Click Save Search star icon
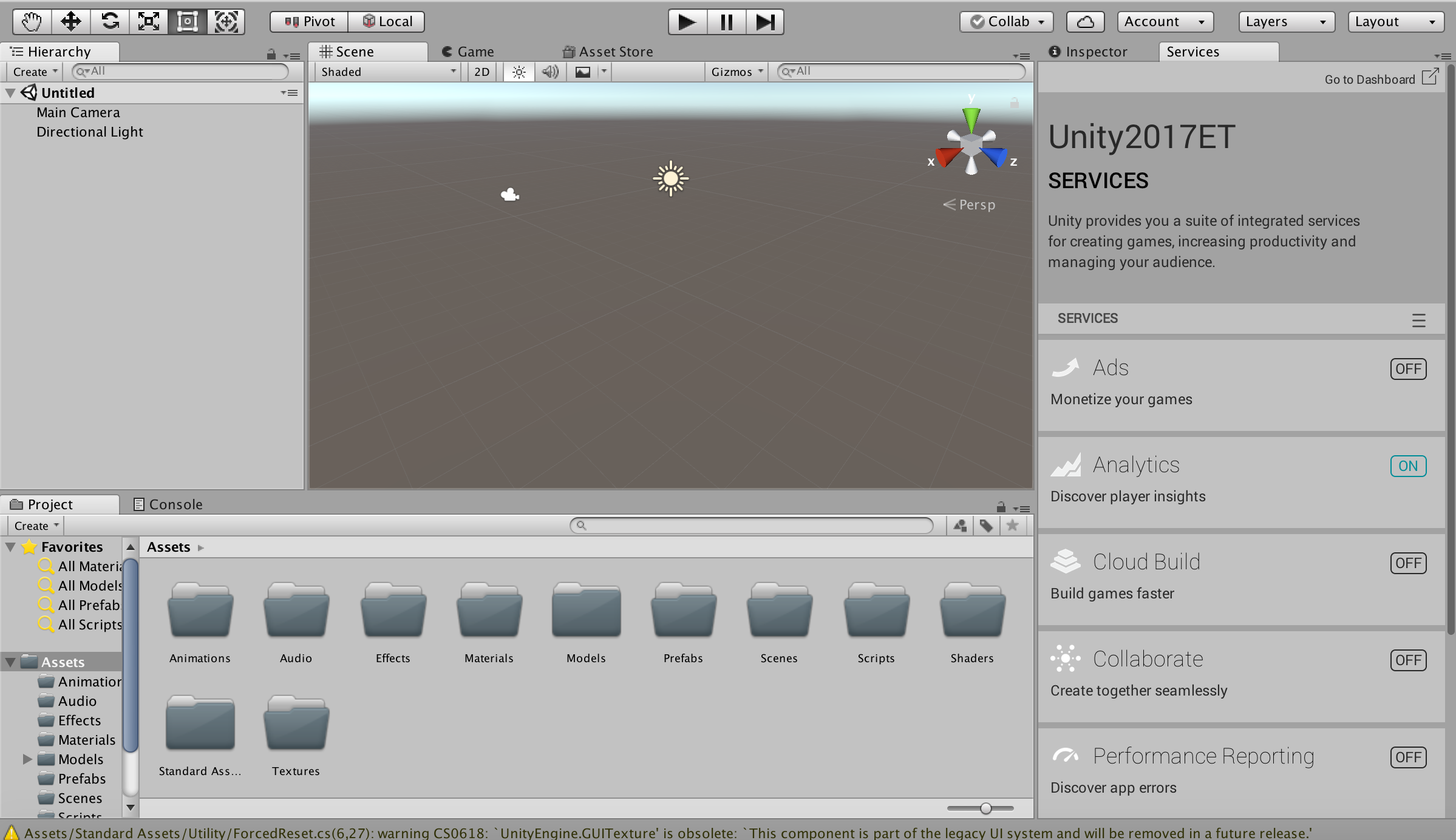The width and height of the screenshot is (1456, 840). [1012, 526]
